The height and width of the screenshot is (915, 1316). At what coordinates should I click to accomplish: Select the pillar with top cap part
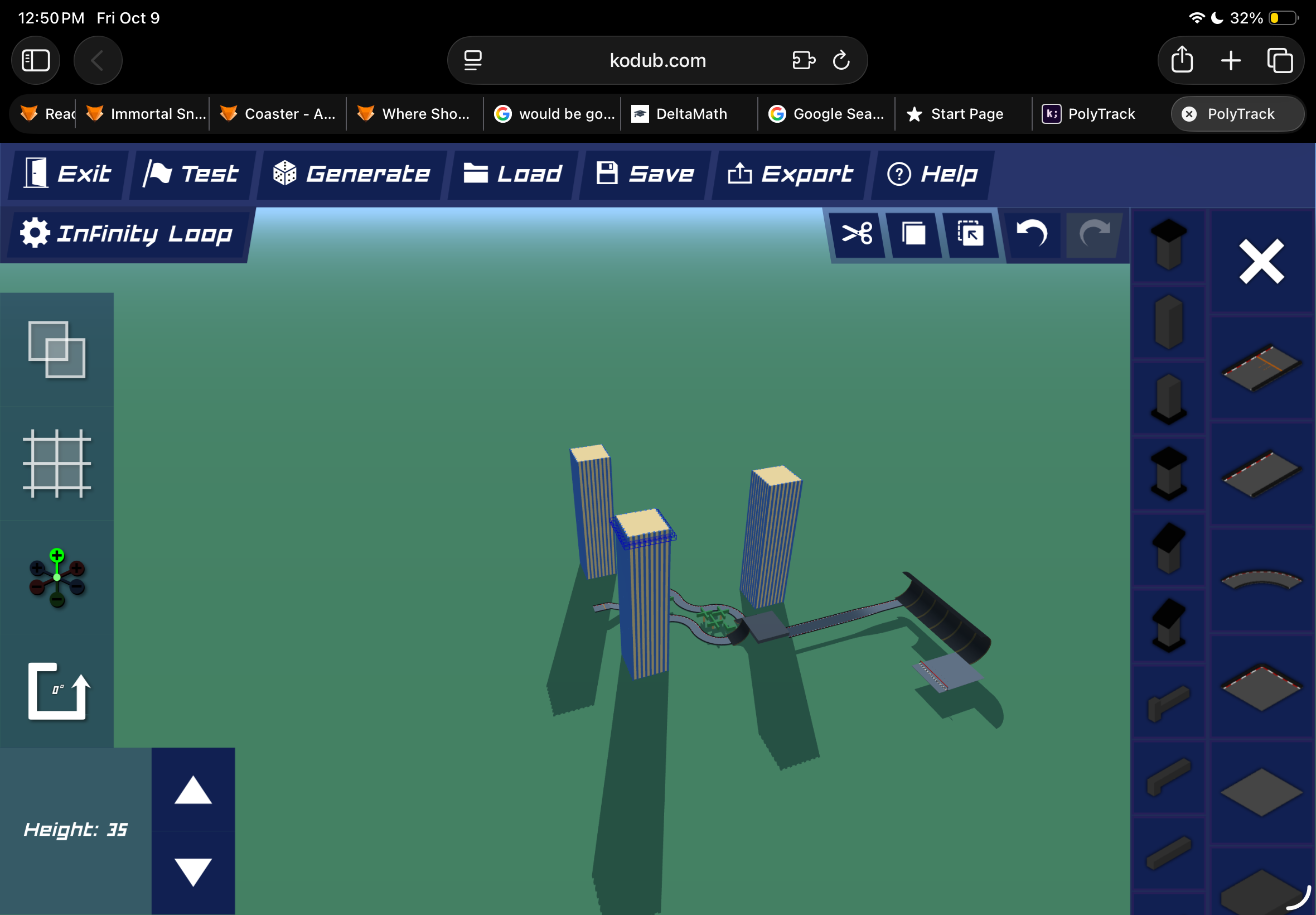(x=1169, y=244)
